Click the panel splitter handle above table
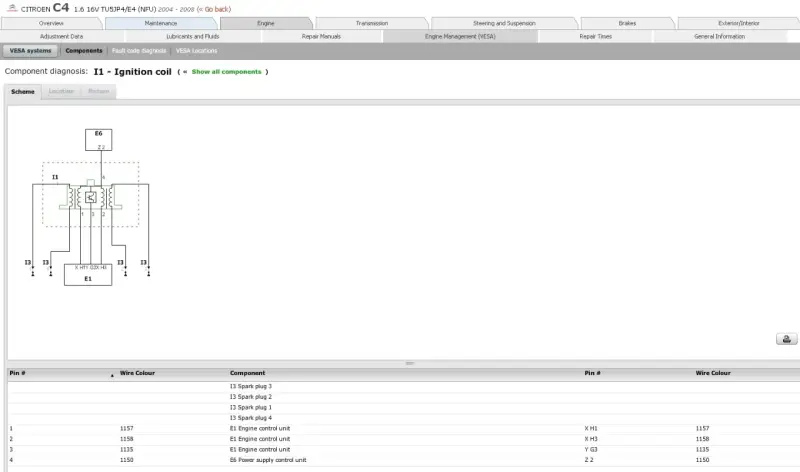The height and width of the screenshot is (472, 800). click(x=409, y=363)
